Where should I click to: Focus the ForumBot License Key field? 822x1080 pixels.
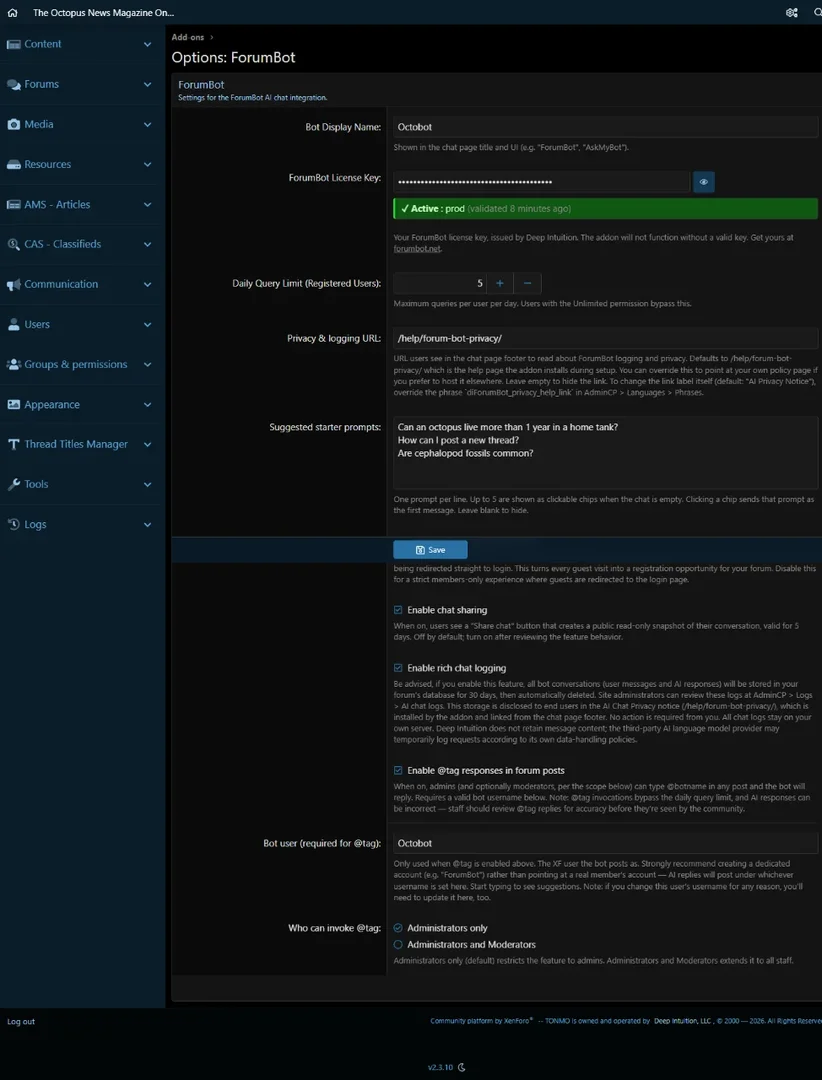pos(542,182)
